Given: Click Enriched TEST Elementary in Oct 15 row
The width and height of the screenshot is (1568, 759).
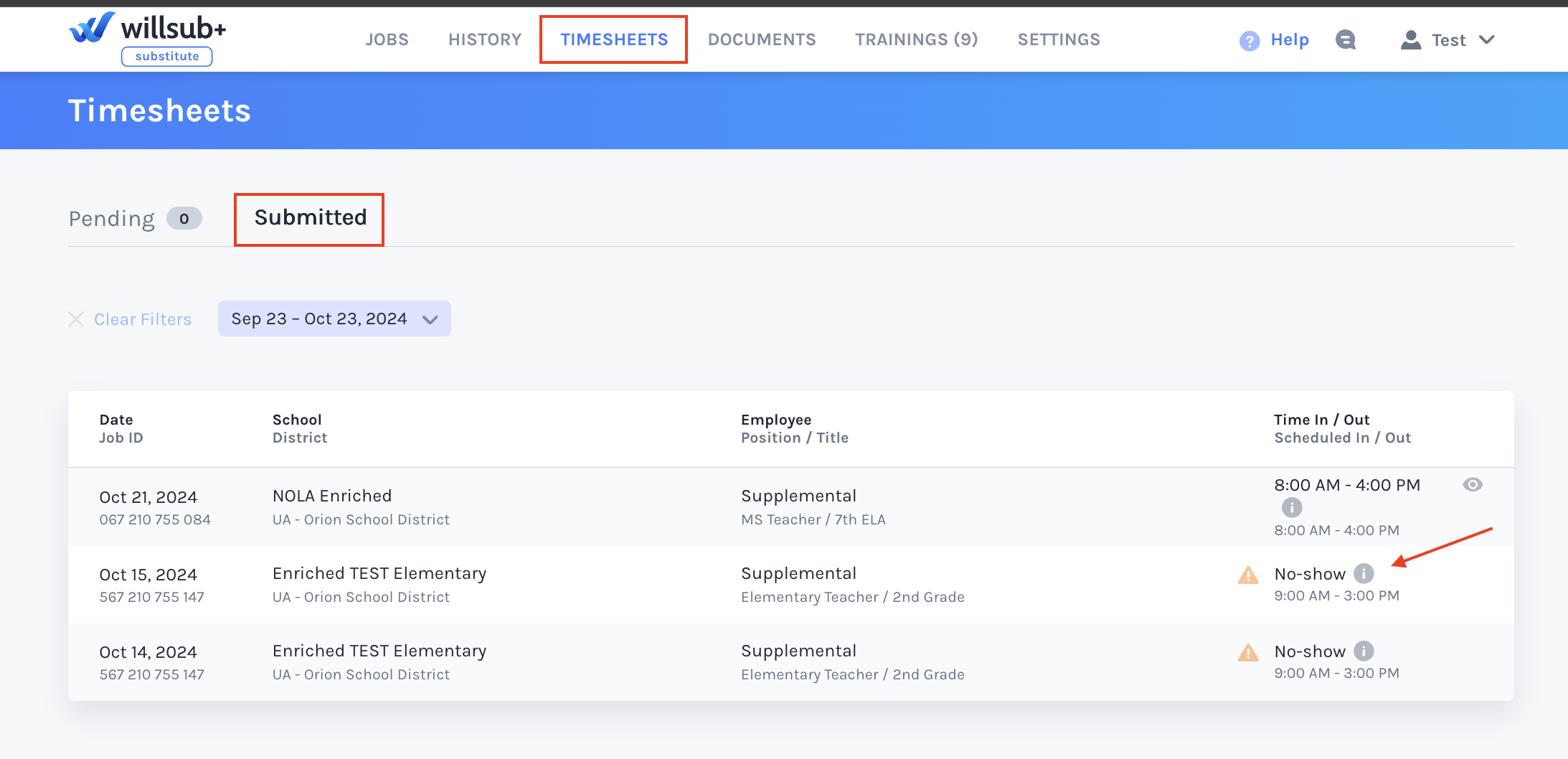Looking at the screenshot, I should [x=379, y=573].
